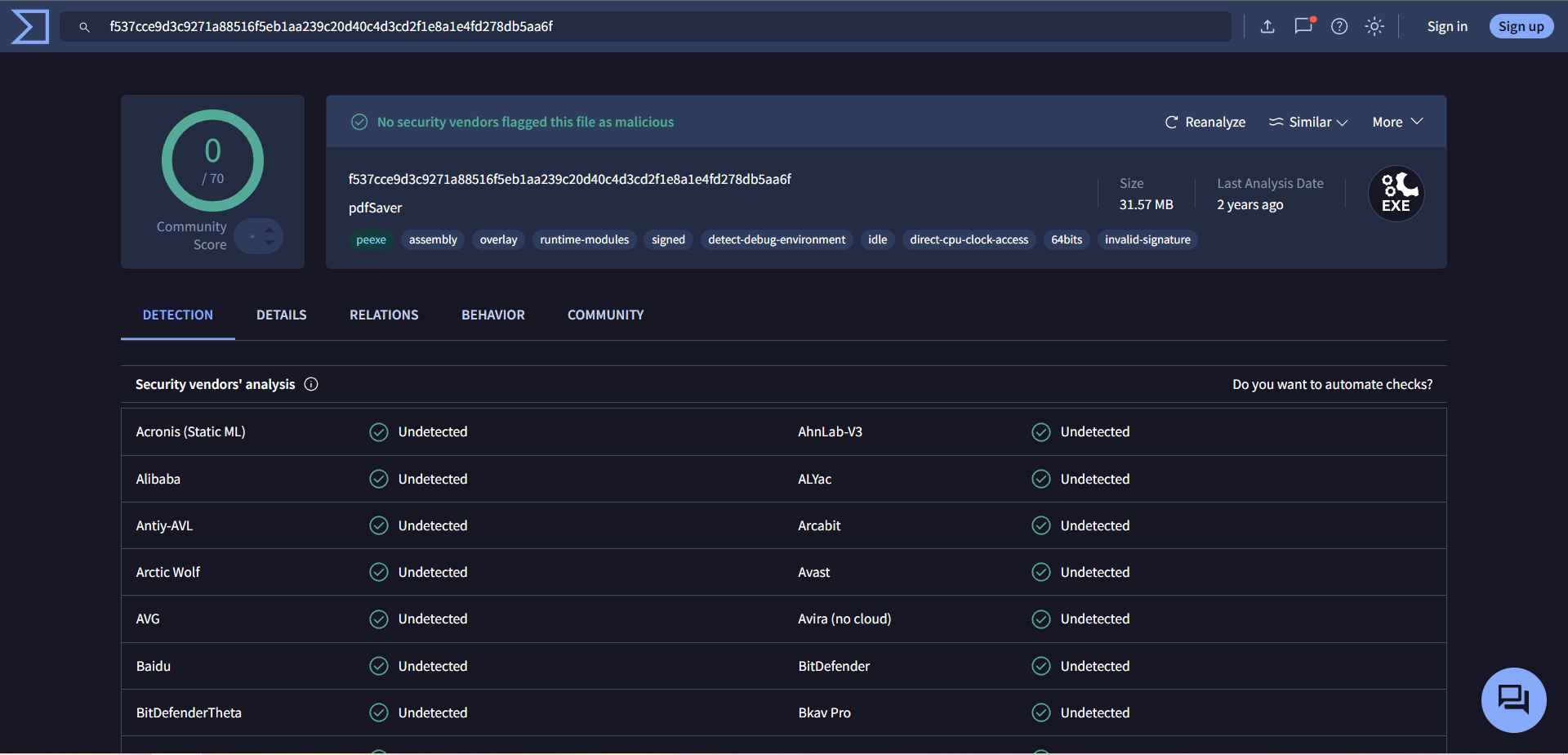Click the Sign up button
The image size is (1568, 755).
click(1521, 27)
